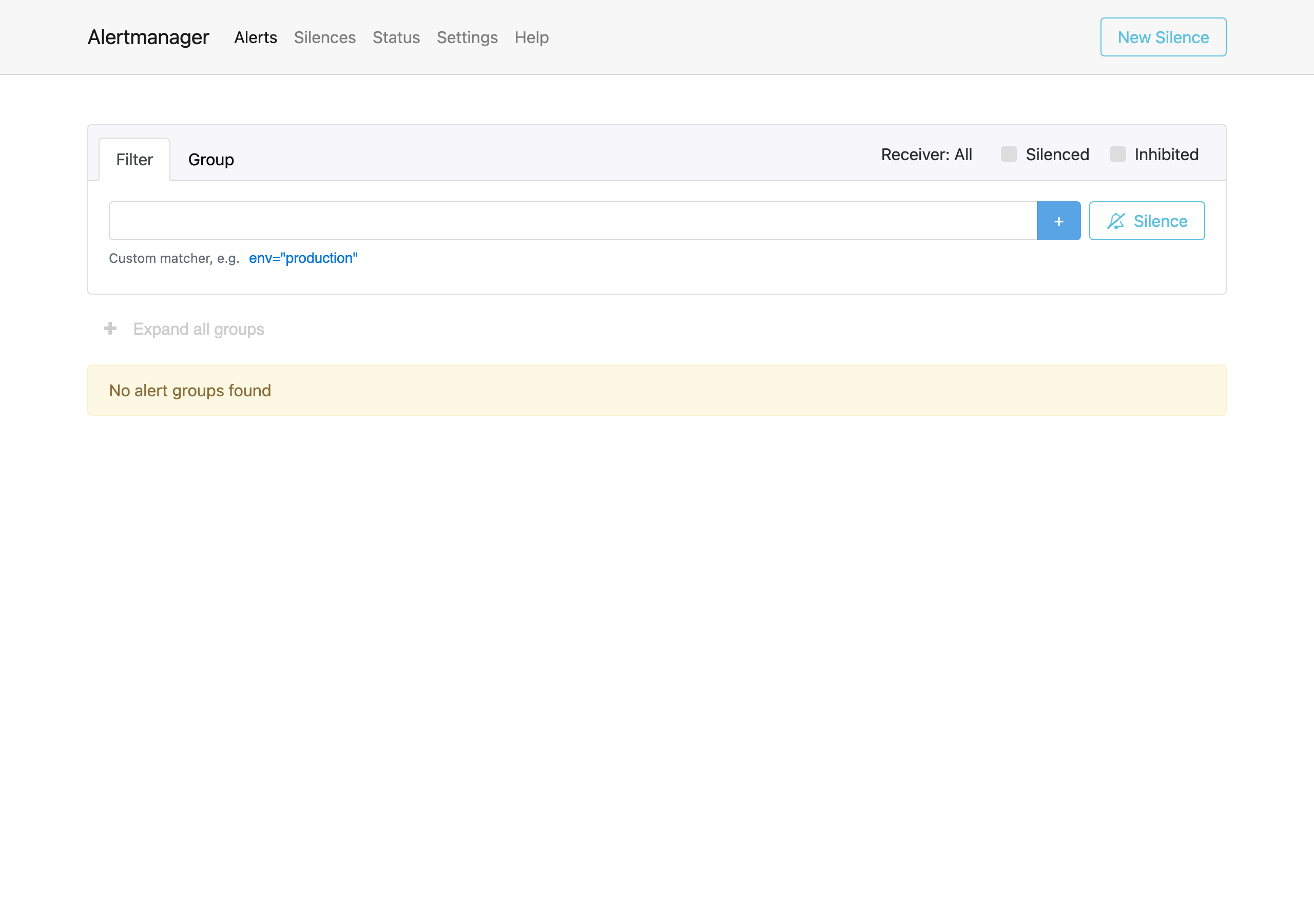The image size is (1314, 924).
Task: Focus the custom matcher filter input field
Action: coord(572,220)
